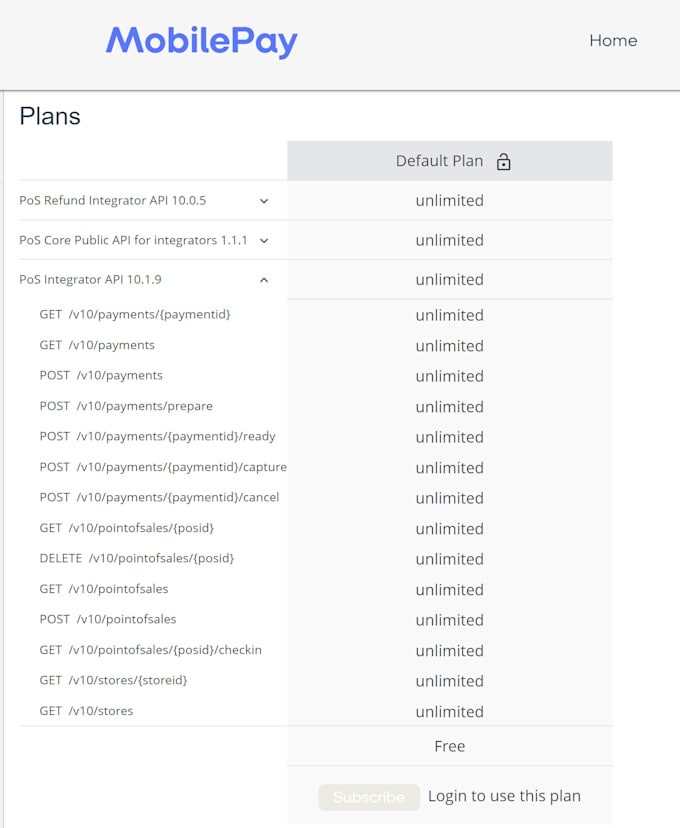The image size is (680, 828).
Task: Click GET /v10/payments/{paymentid} endpoint
Action: [x=135, y=315]
